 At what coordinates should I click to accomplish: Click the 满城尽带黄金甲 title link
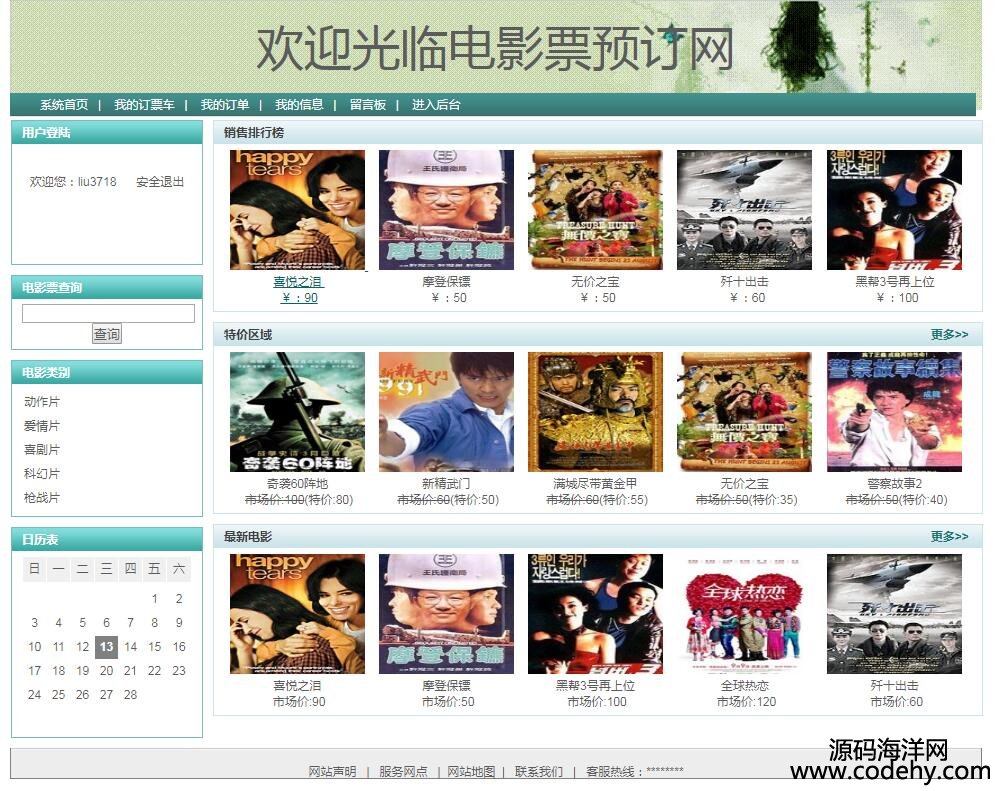click(x=595, y=484)
